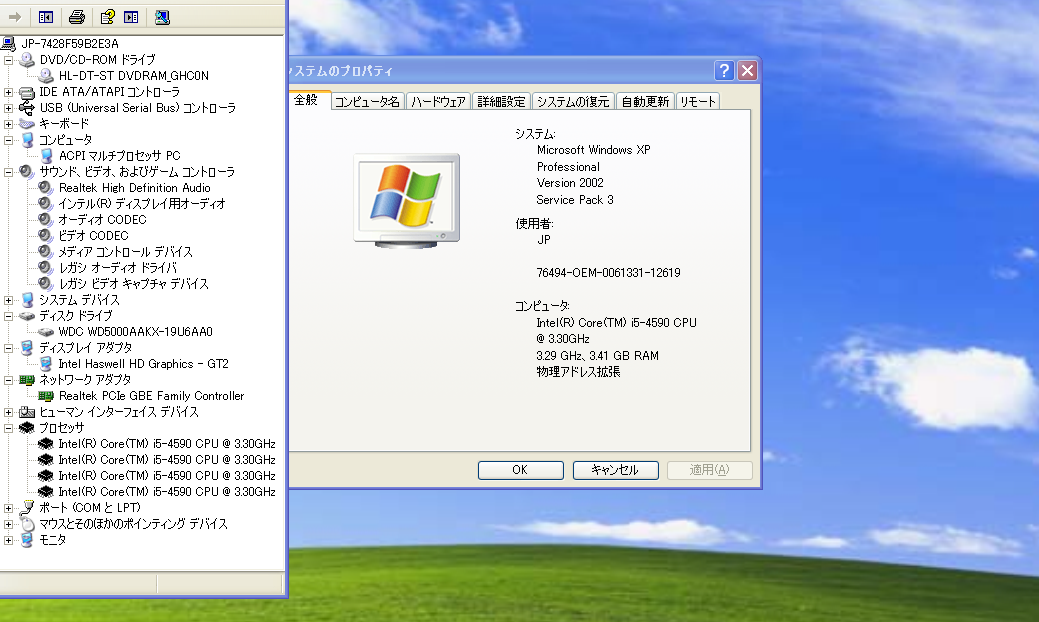
Task: Click the インテル(R) ディスプレイ用オーディオ icon
Action: click(45, 203)
